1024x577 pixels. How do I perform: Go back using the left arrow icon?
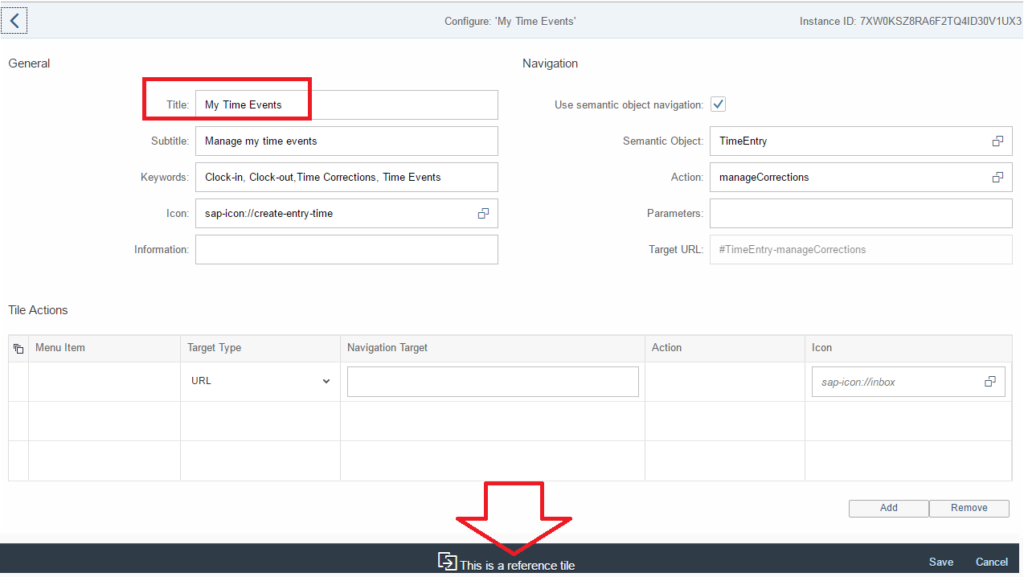coord(14,20)
